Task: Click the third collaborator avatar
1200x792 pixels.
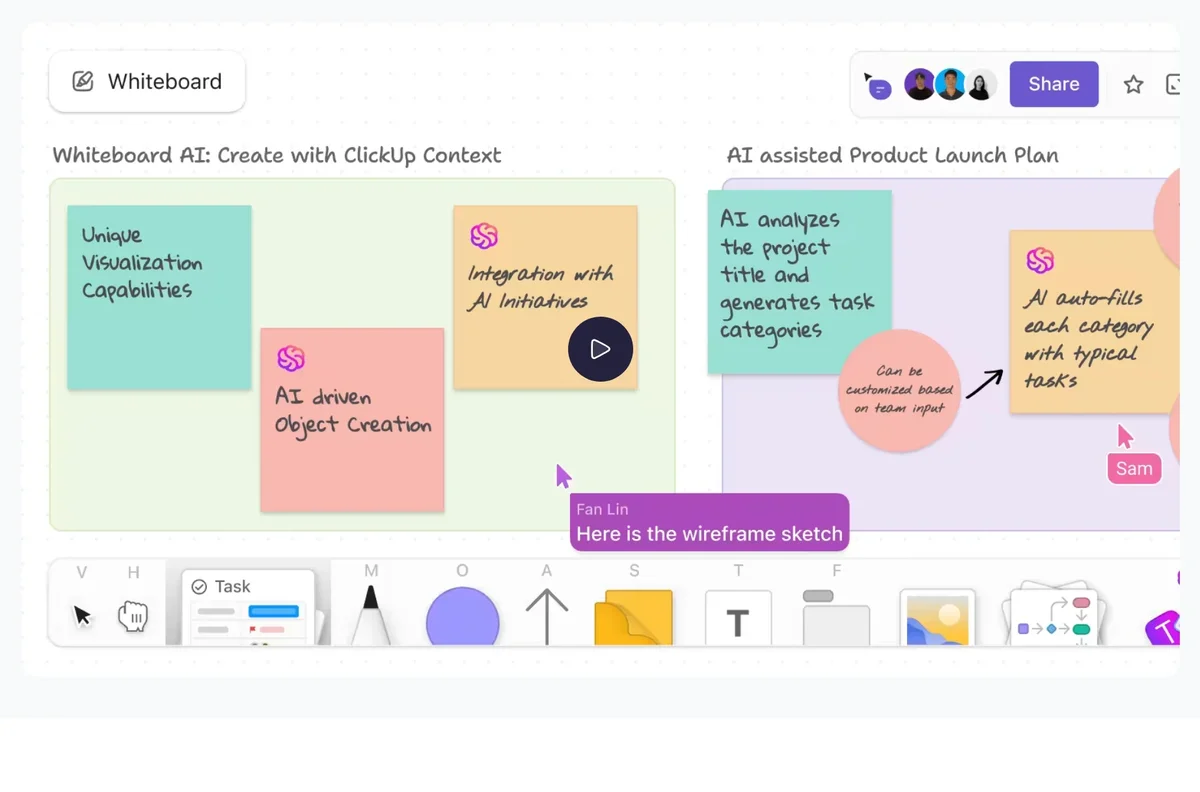Action: [981, 85]
